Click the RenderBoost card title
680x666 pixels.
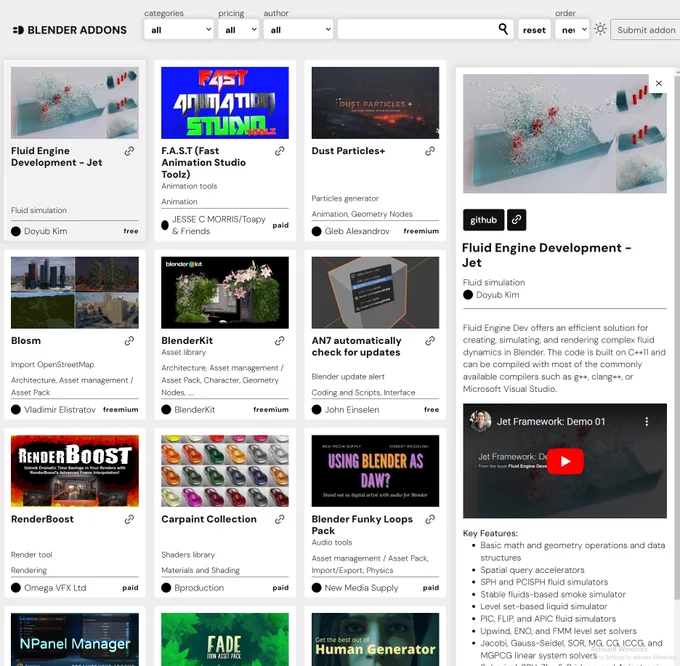(x=42, y=519)
